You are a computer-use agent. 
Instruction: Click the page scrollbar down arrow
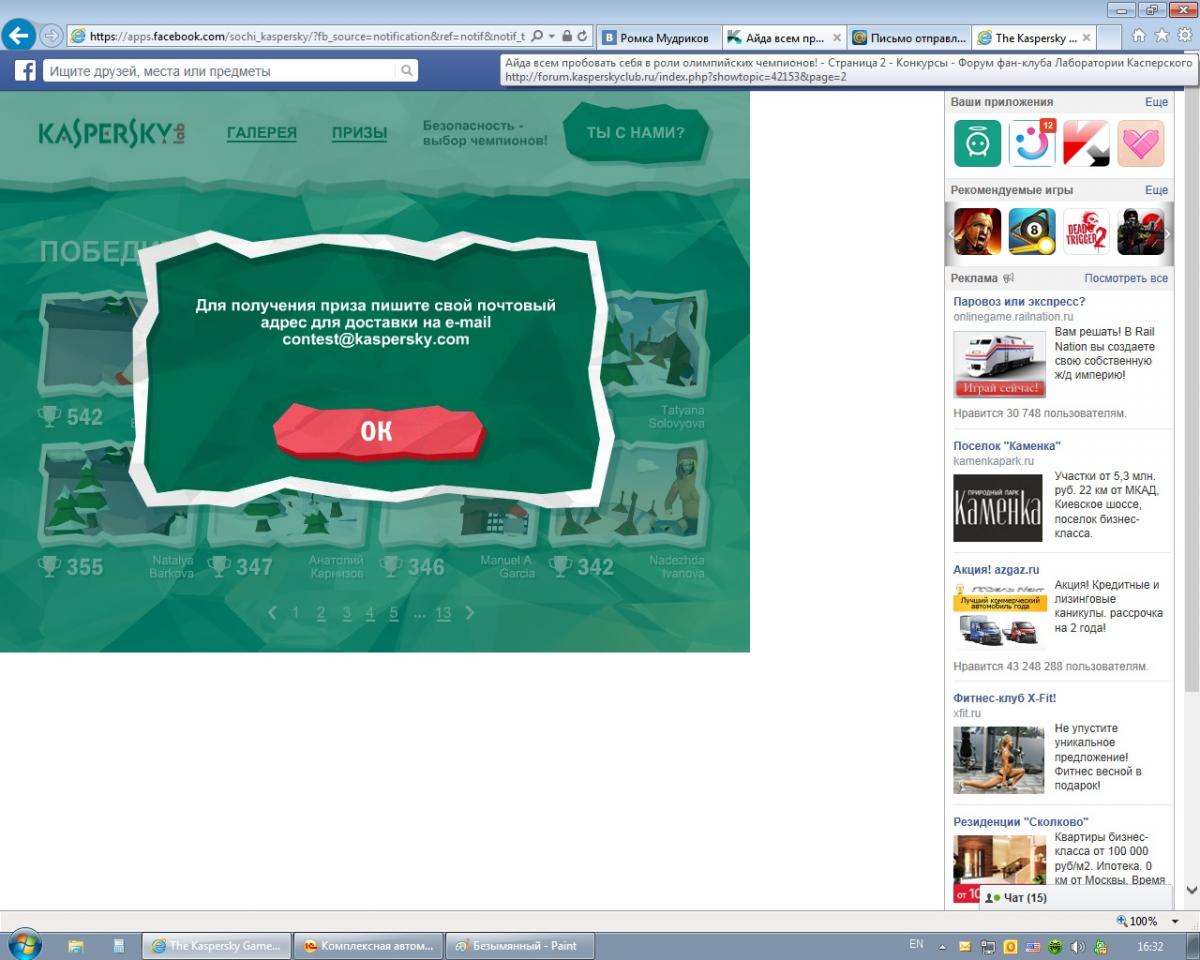pyautogui.click(x=1191, y=889)
